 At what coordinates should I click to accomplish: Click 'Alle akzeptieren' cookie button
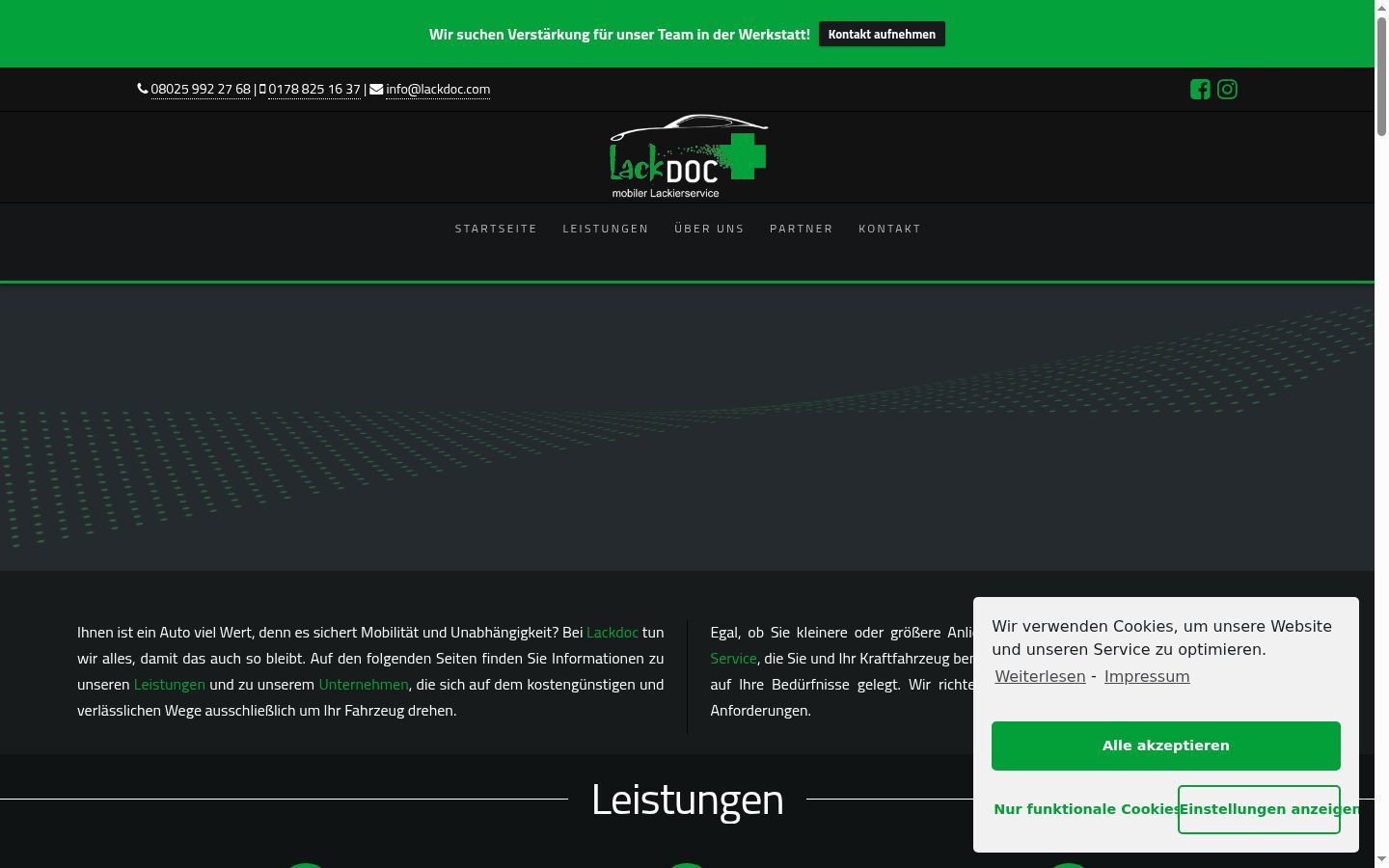[x=1166, y=746]
